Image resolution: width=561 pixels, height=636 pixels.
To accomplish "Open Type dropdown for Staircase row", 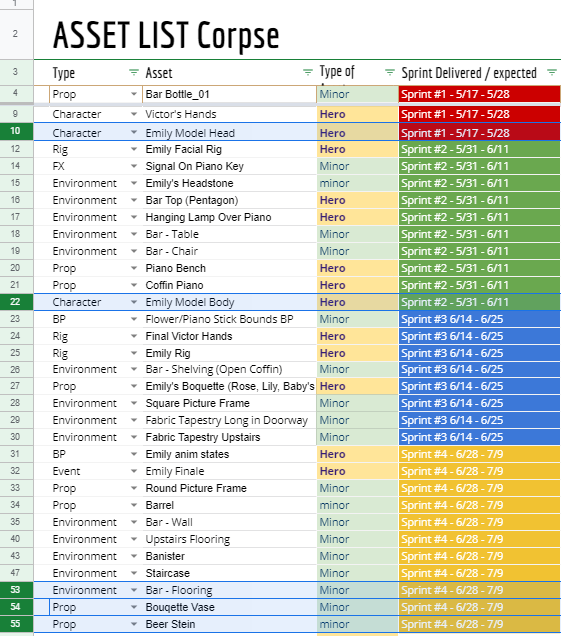I will tap(134, 573).
